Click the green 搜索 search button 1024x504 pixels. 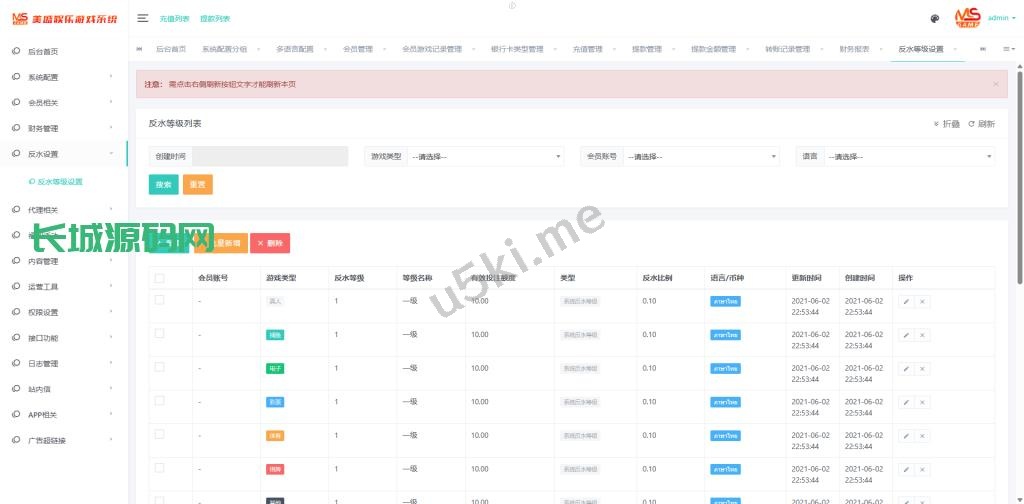tap(163, 185)
